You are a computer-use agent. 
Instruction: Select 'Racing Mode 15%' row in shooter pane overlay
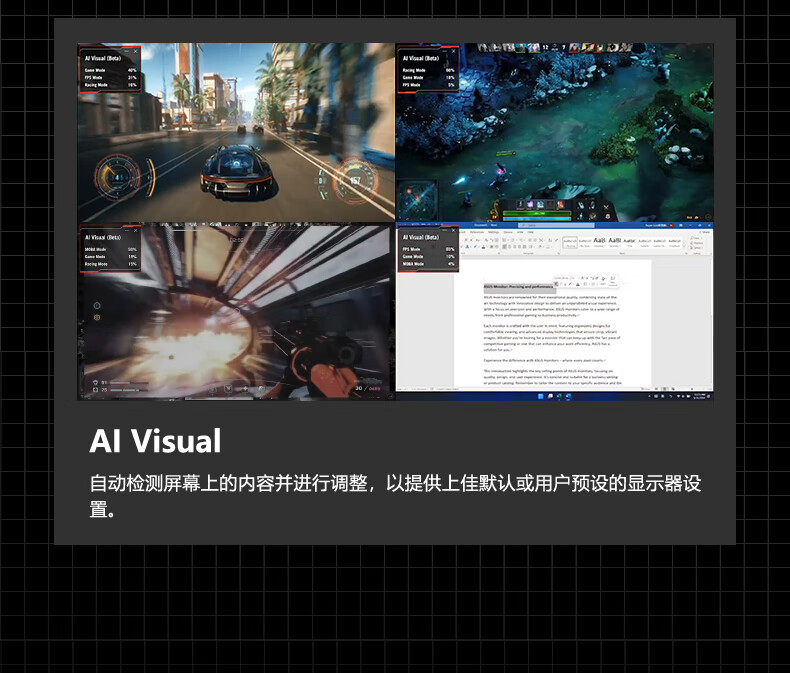pyautogui.click(x=110, y=264)
